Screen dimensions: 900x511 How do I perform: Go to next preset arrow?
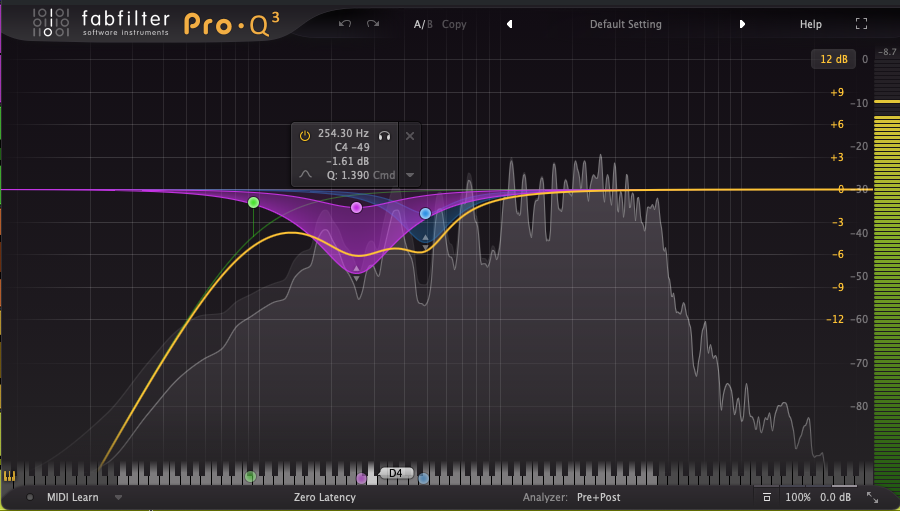click(742, 24)
